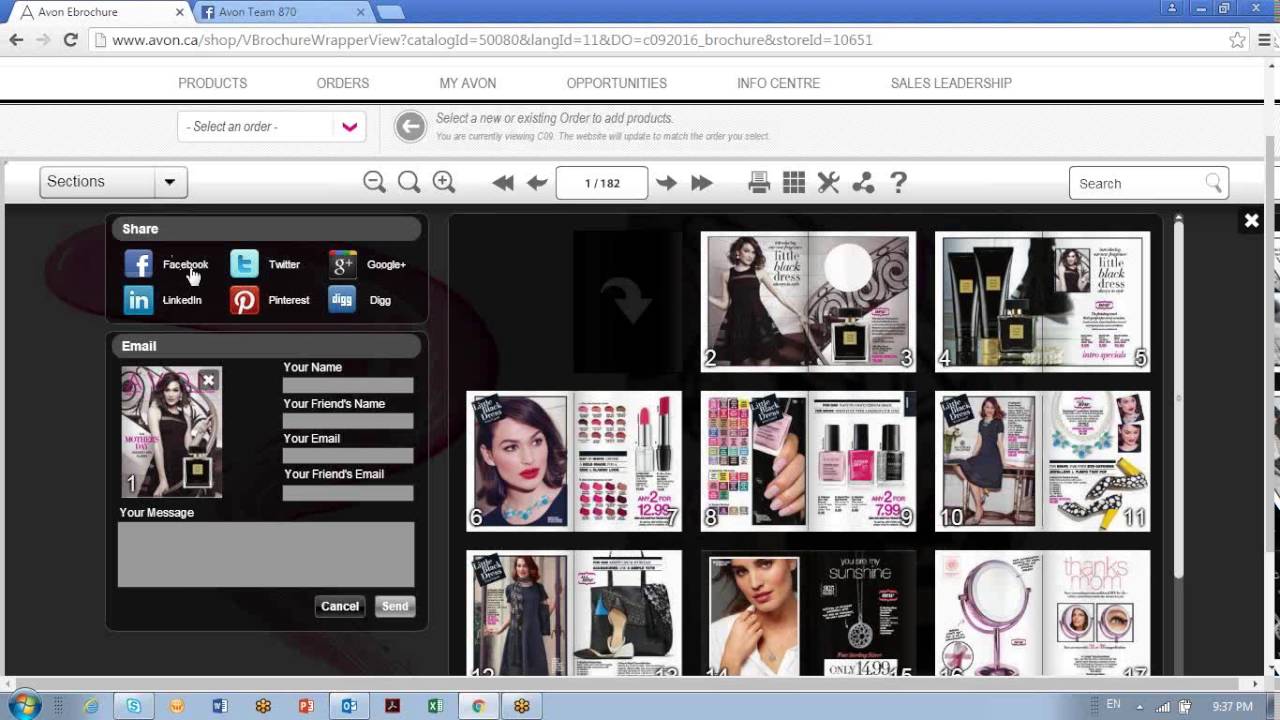
Task: Open pages 8-9 nail polish thumbnail
Action: pyautogui.click(x=808, y=461)
